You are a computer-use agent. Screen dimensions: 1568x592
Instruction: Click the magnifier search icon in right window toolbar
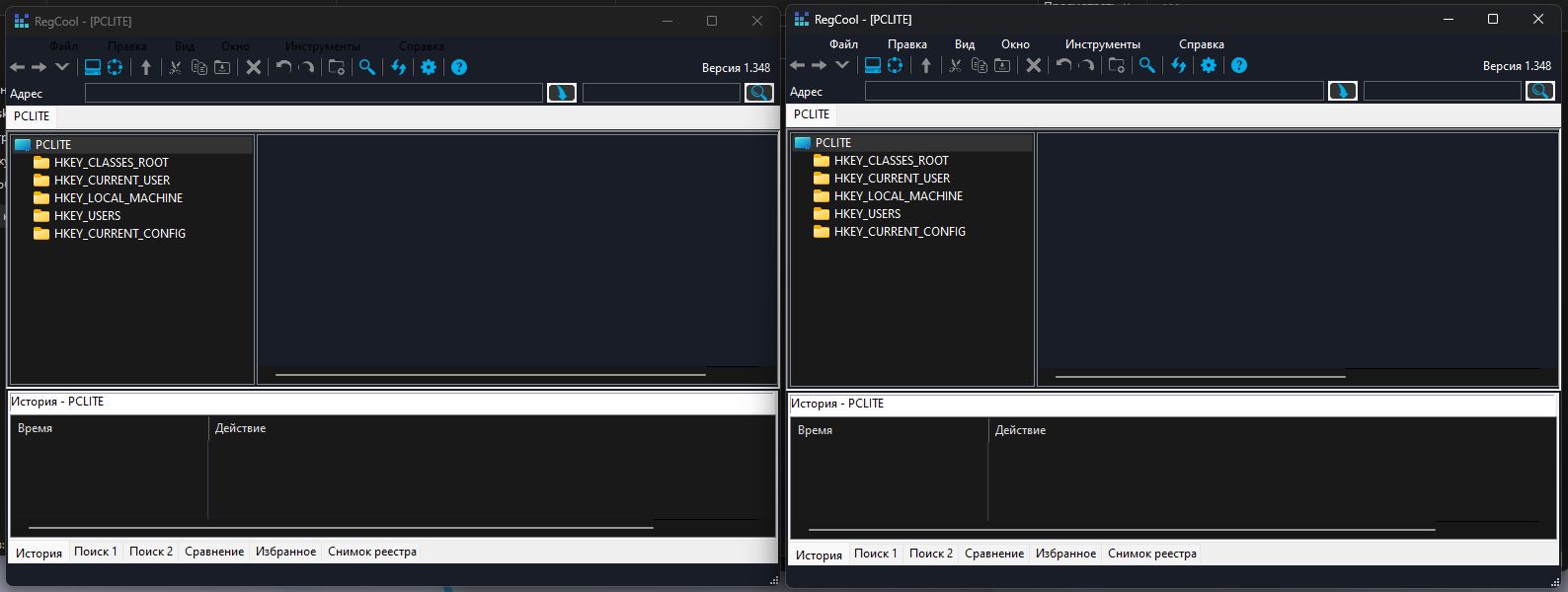1147,65
